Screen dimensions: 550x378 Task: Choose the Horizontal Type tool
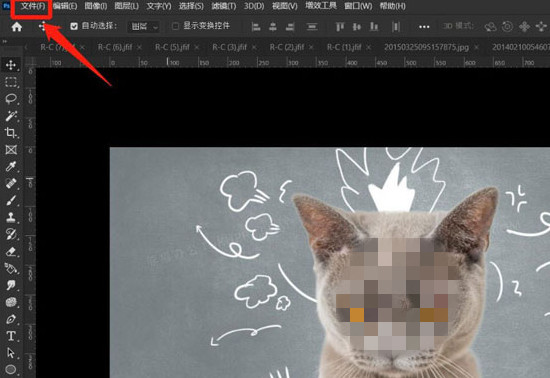(11, 336)
